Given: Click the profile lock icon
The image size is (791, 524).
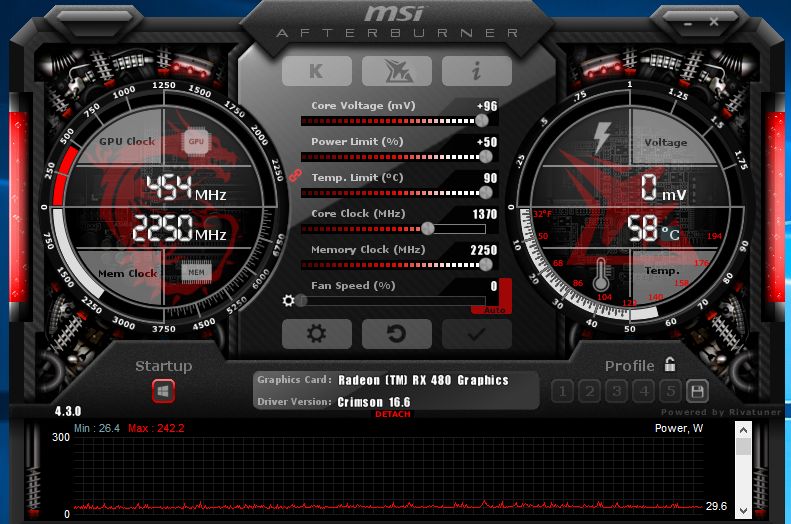Looking at the screenshot, I should click(x=670, y=364).
